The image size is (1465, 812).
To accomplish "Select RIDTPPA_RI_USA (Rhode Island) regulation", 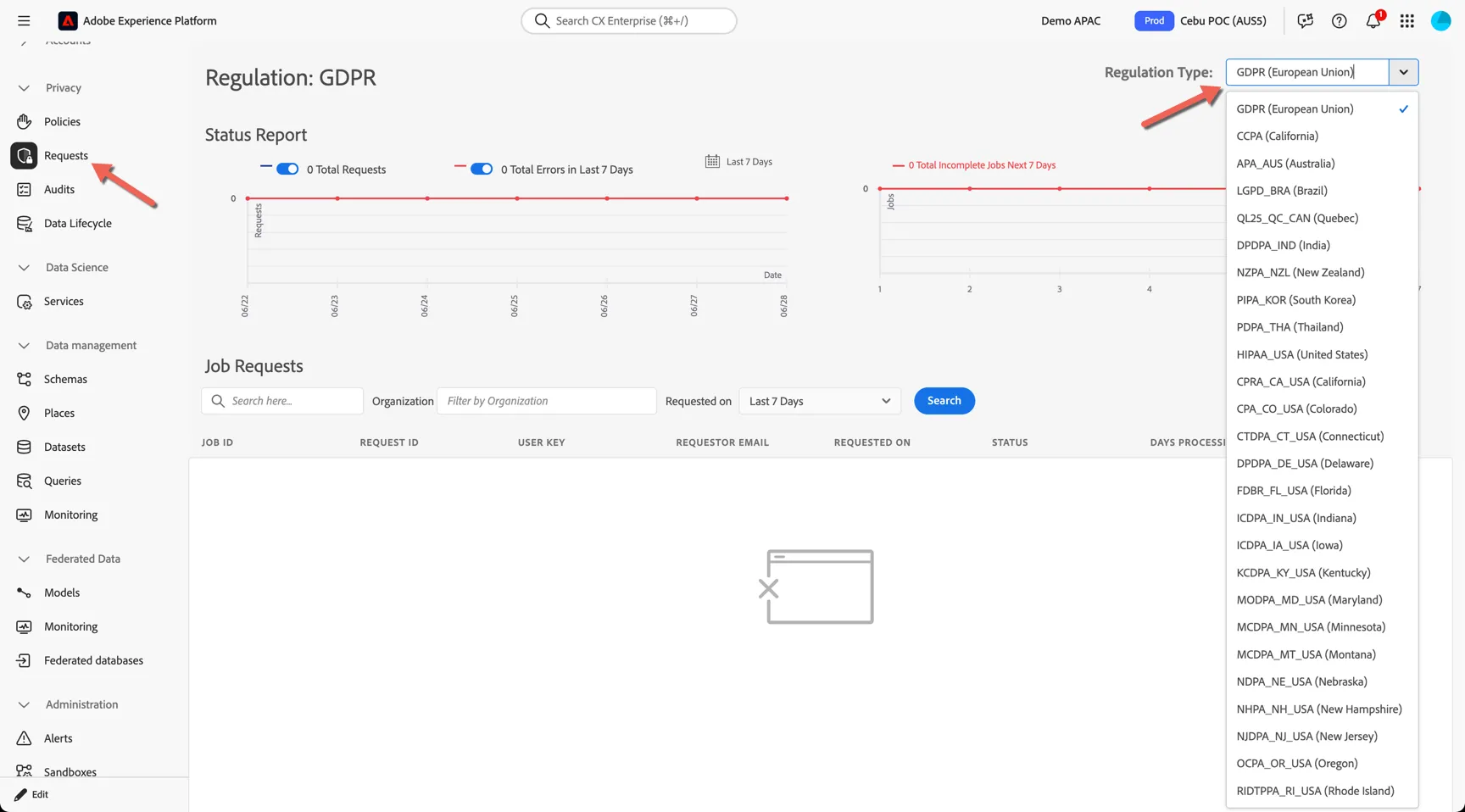I will click(1322, 791).
